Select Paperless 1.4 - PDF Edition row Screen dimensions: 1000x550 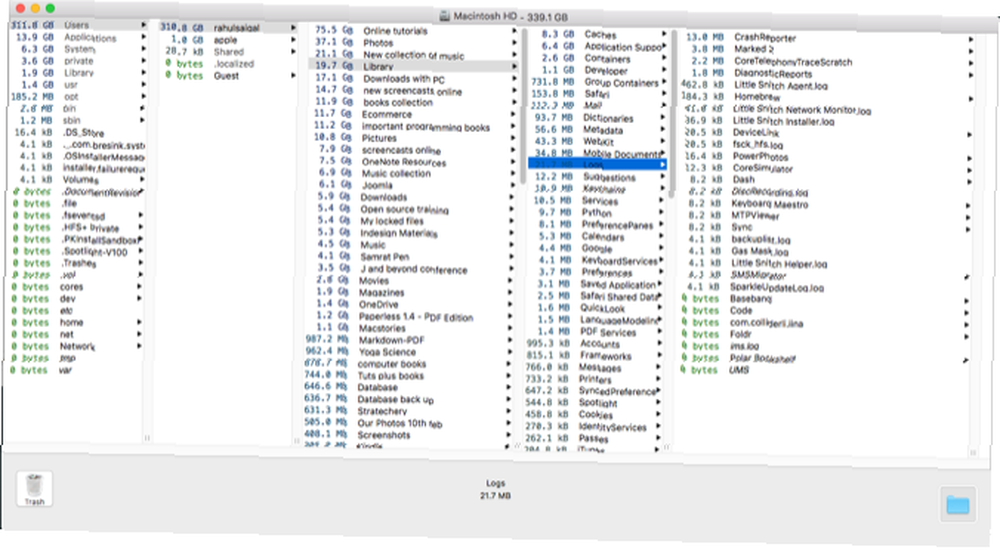[409, 316]
